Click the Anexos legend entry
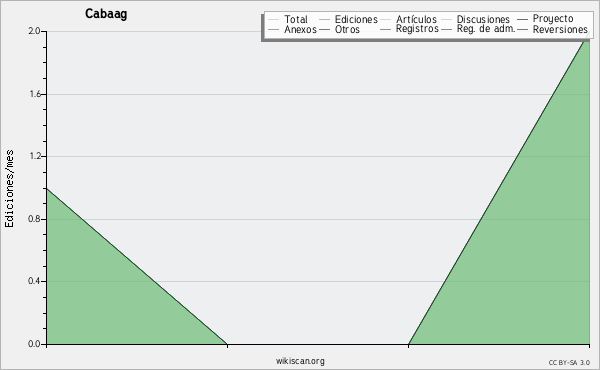This screenshot has width=600, height=370. coord(293,29)
